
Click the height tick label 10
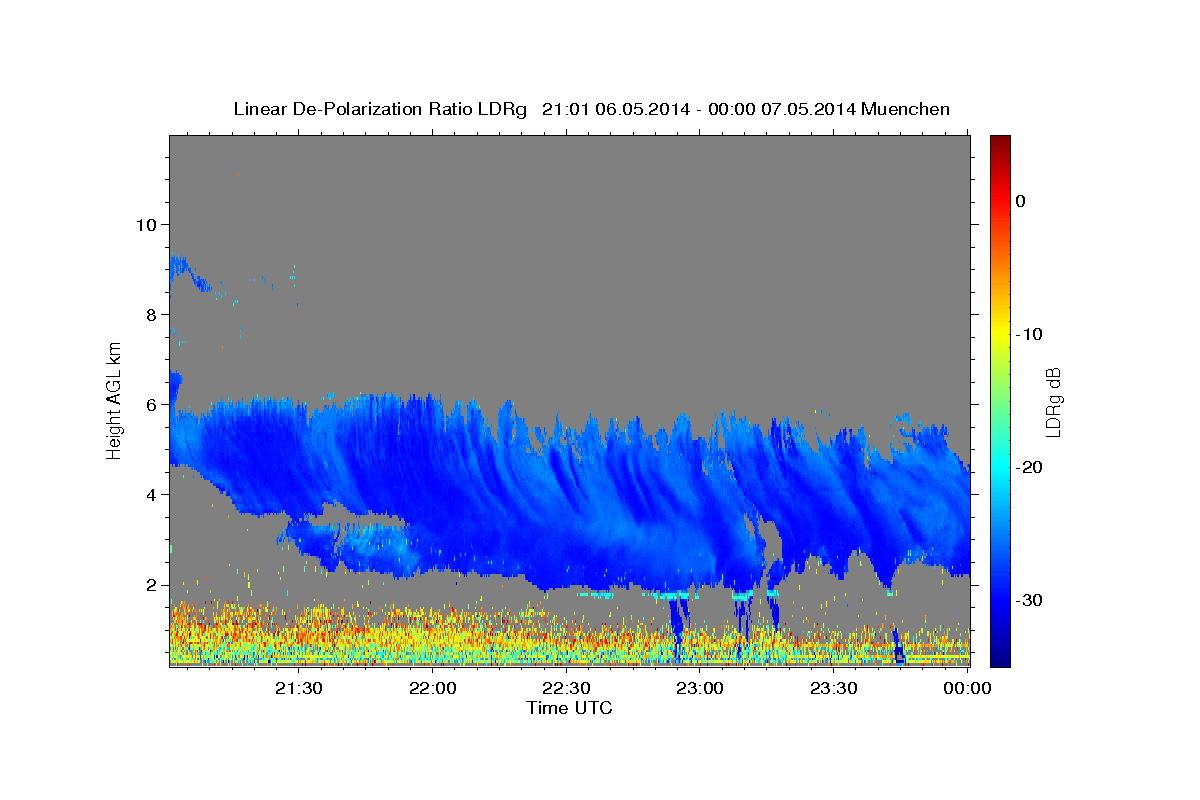click(x=145, y=224)
